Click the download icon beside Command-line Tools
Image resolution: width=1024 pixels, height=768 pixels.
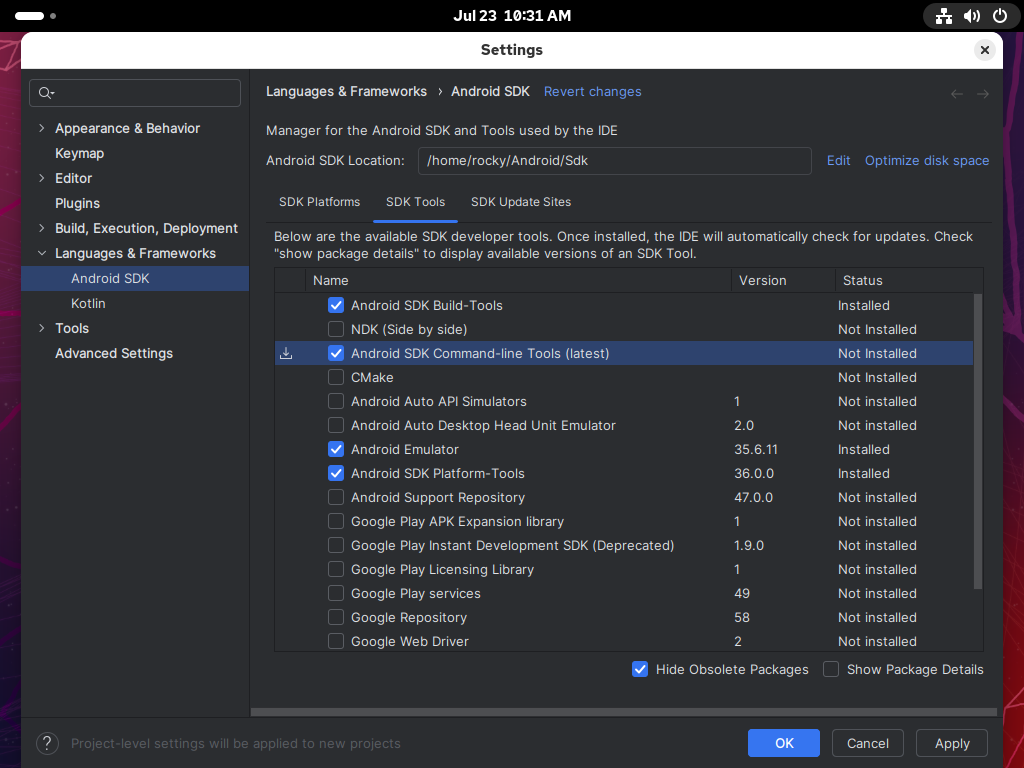point(286,353)
